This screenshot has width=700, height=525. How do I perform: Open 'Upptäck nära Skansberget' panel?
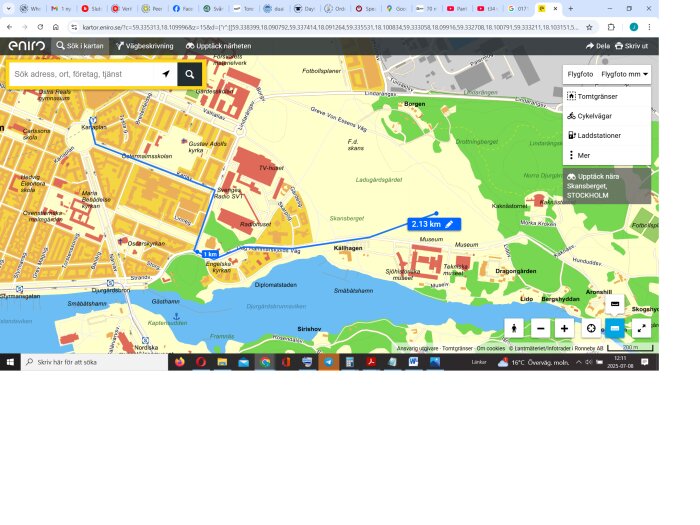606,186
